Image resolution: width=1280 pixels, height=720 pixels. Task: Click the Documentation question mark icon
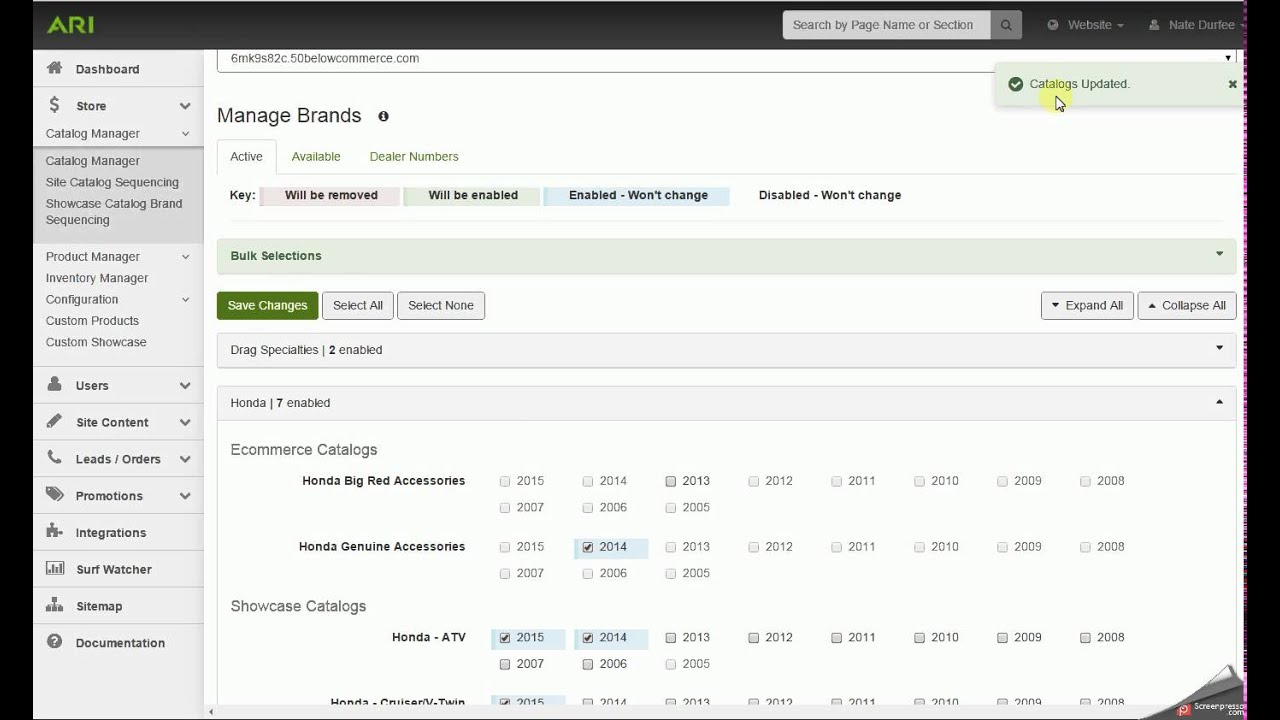[54, 642]
